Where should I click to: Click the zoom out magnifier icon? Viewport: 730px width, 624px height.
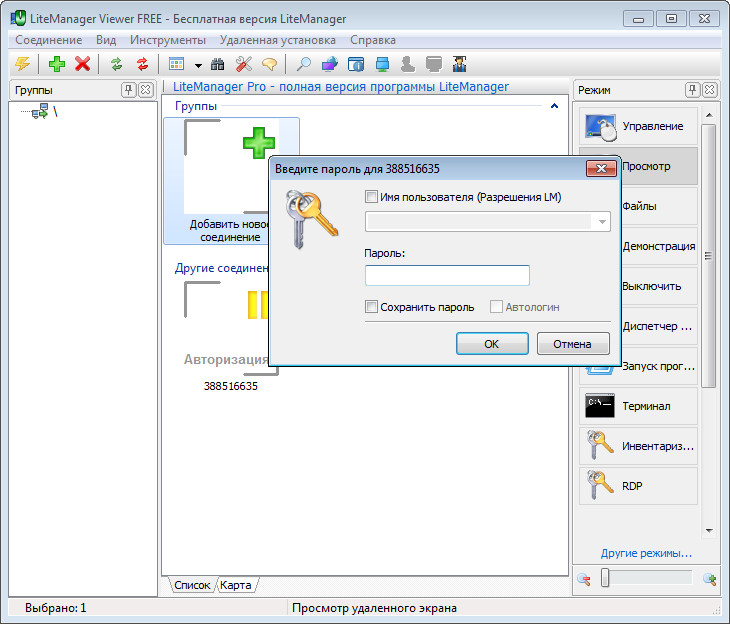[584, 579]
